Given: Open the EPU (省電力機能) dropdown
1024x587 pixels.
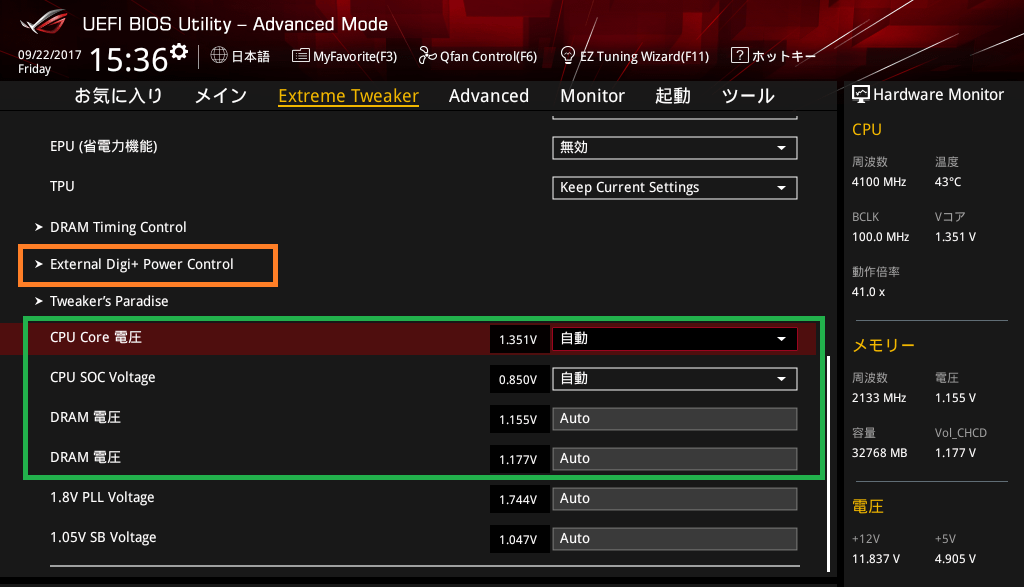Looking at the screenshot, I should pyautogui.click(x=675, y=148).
